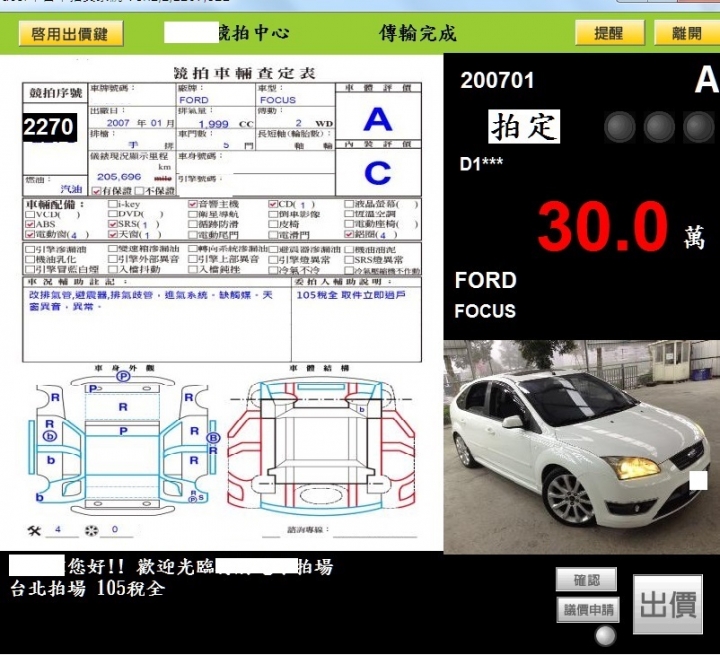Click the middle grey bid indicator light
The width and height of the screenshot is (720, 655).
(x=659, y=127)
